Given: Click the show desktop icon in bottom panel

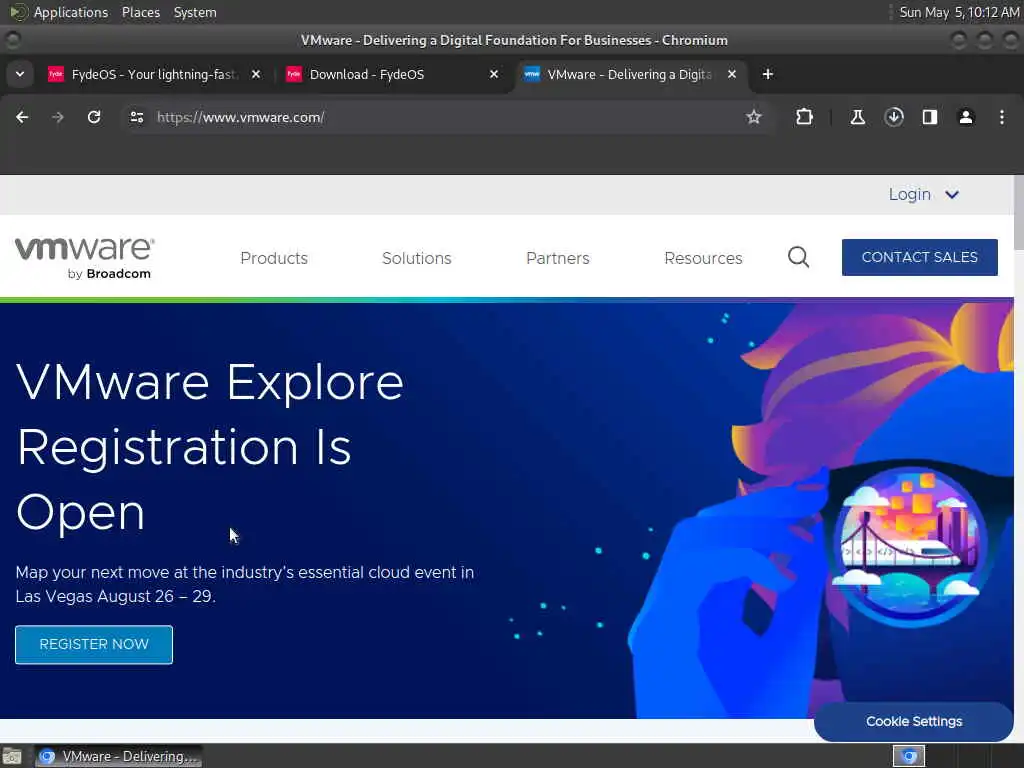Looking at the screenshot, I should click(x=12, y=756).
